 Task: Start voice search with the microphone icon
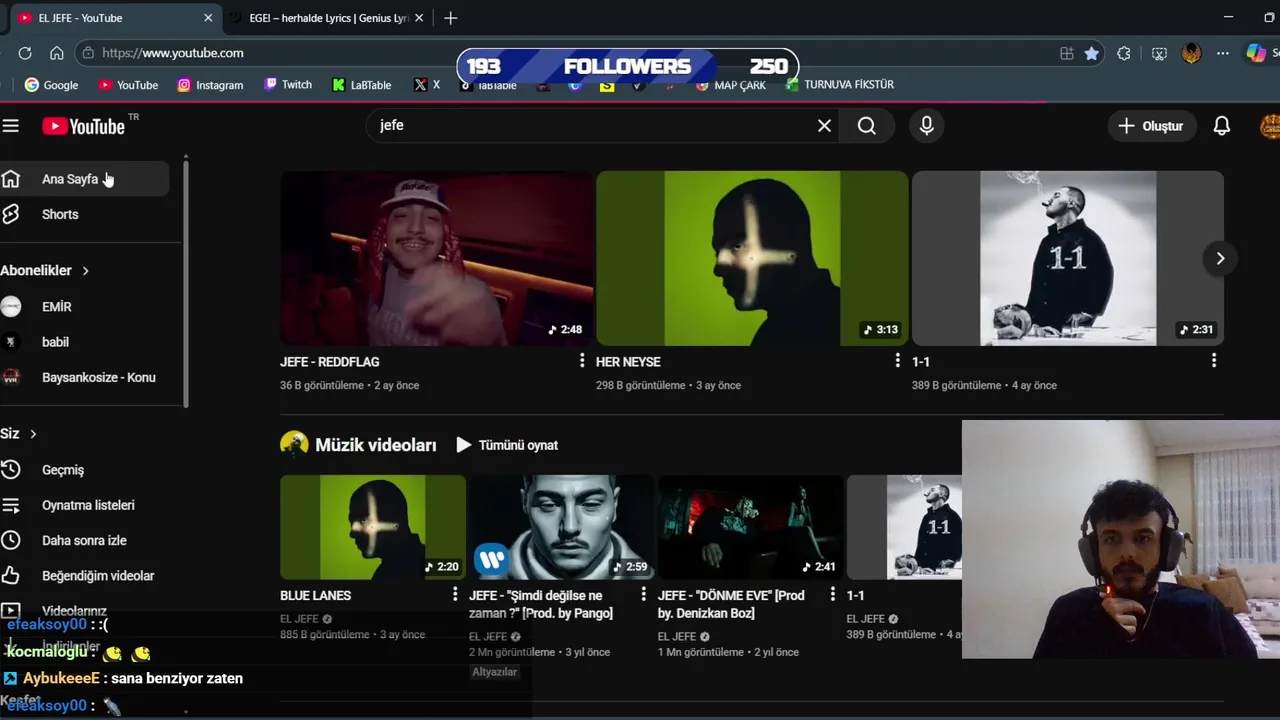(x=927, y=126)
